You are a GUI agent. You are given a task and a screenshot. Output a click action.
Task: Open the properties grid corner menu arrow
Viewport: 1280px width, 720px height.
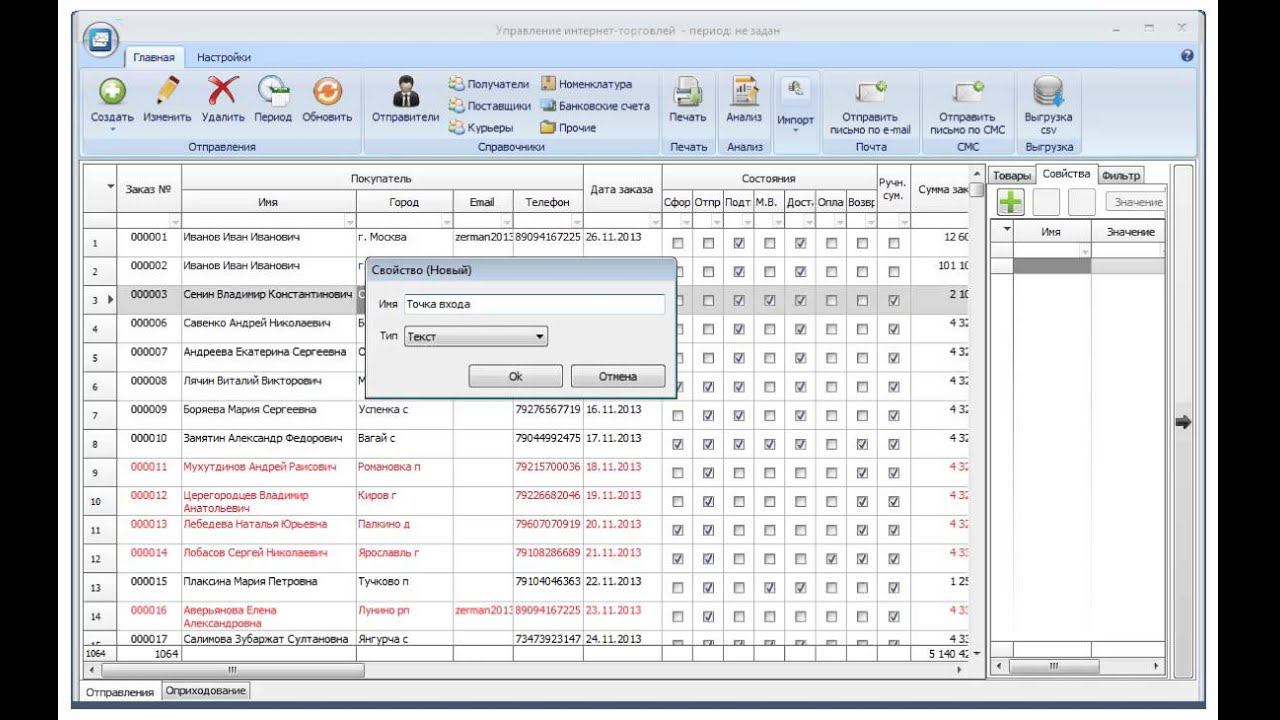point(1007,229)
